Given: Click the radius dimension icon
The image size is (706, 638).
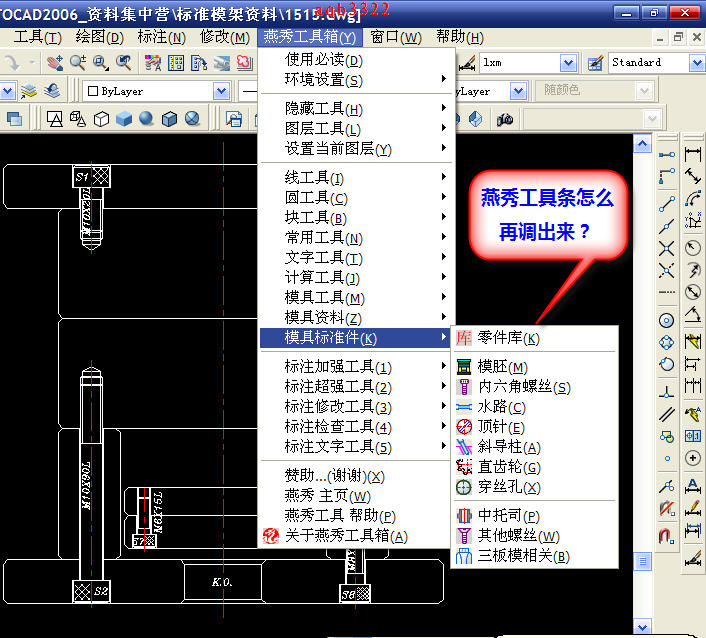Looking at the screenshot, I should tap(692, 247).
